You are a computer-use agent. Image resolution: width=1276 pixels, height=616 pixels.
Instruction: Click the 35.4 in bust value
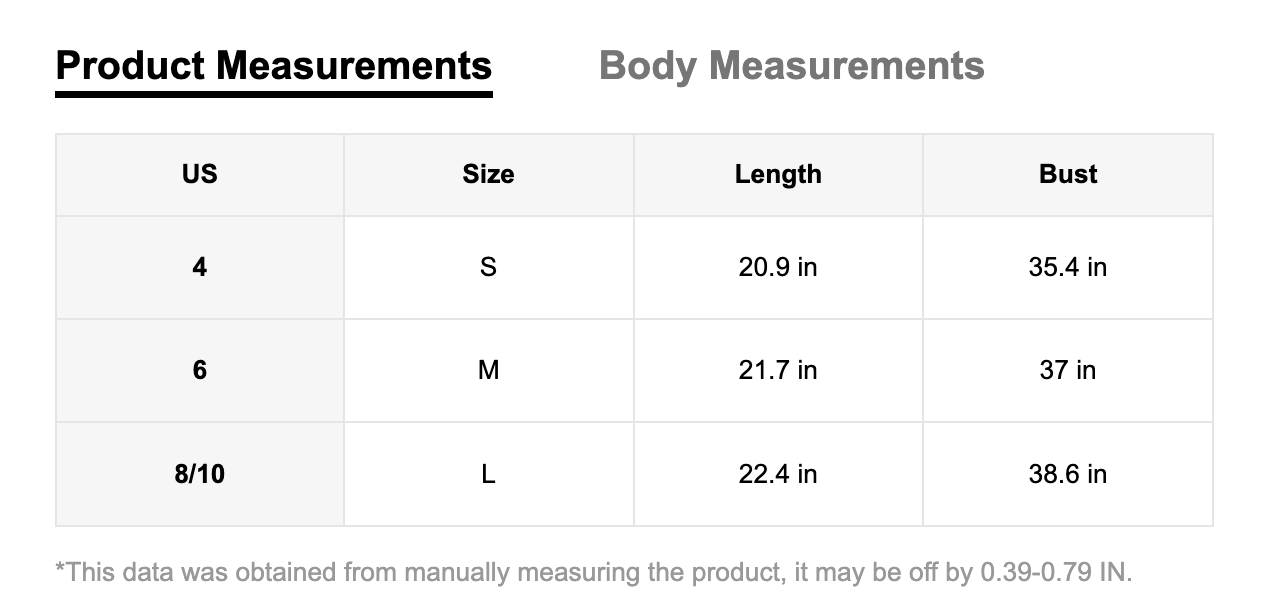point(1068,267)
